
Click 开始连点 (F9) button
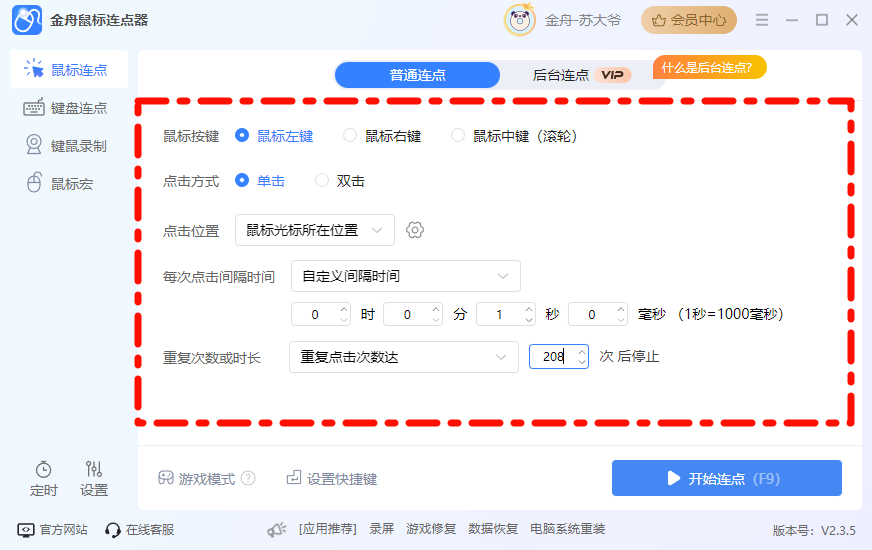coord(727,478)
